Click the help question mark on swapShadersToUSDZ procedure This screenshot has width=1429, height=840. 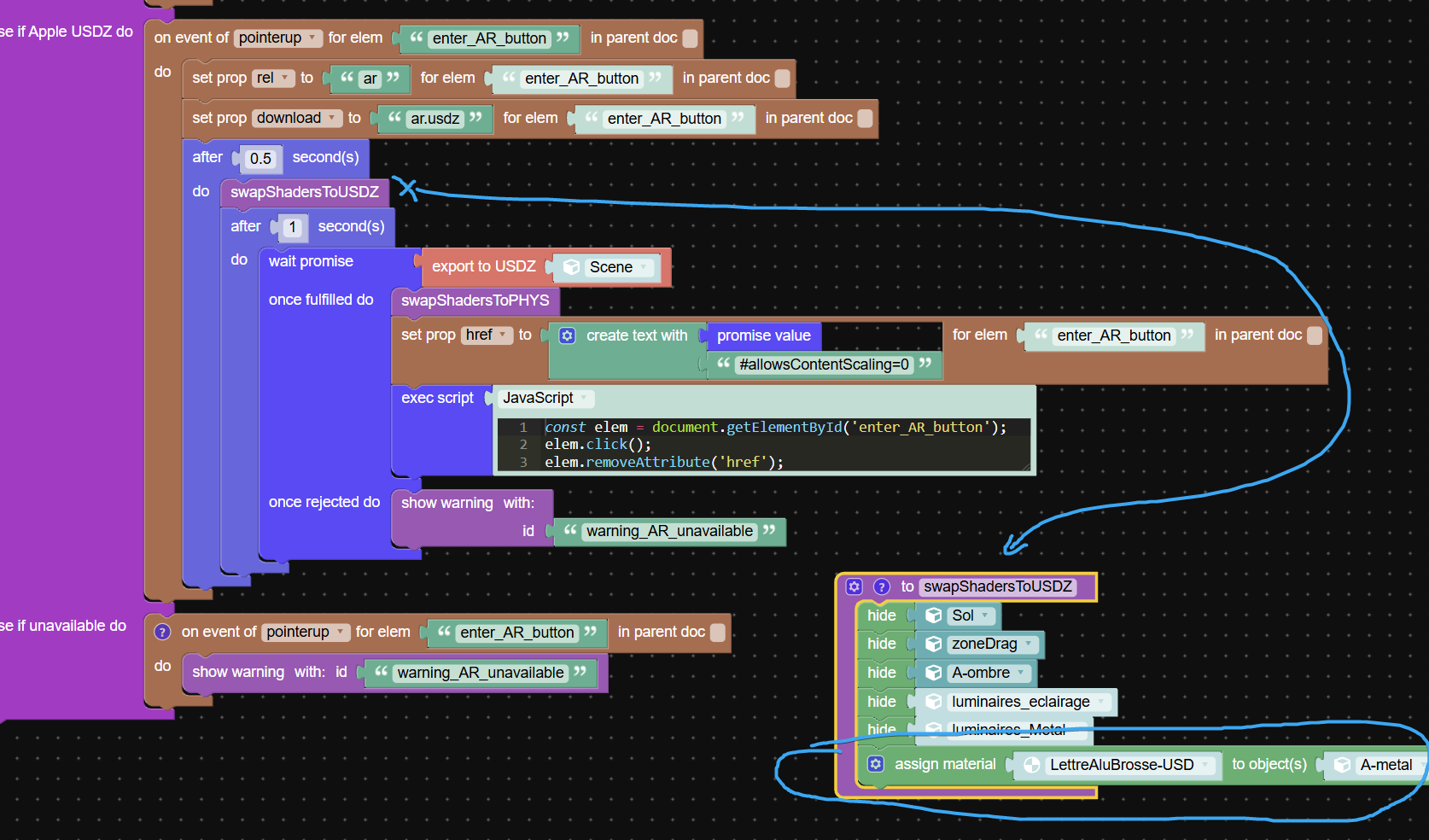[x=882, y=586]
